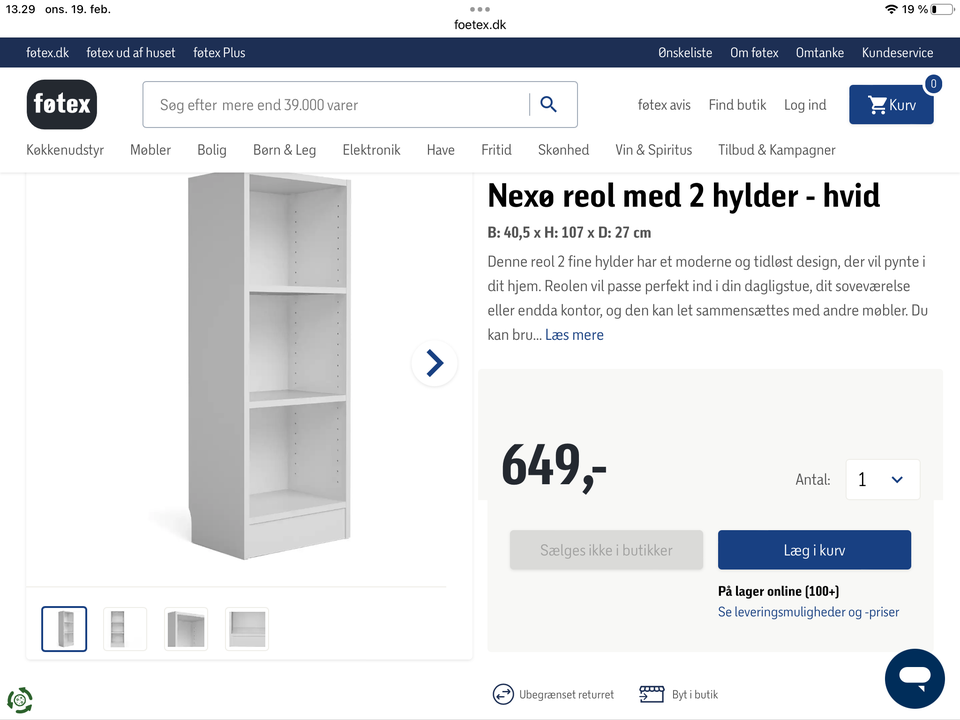The width and height of the screenshot is (960, 720).
Task: Open the Vin & Spiritus menu
Action: pyautogui.click(x=653, y=150)
